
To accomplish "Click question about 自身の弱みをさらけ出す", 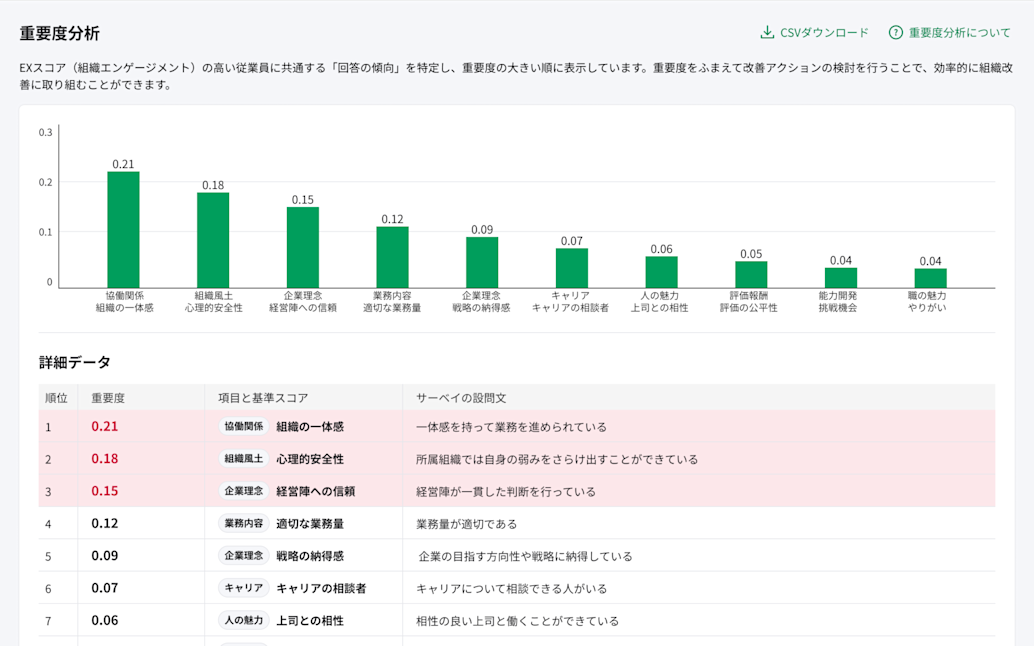I will click(x=557, y=459).
